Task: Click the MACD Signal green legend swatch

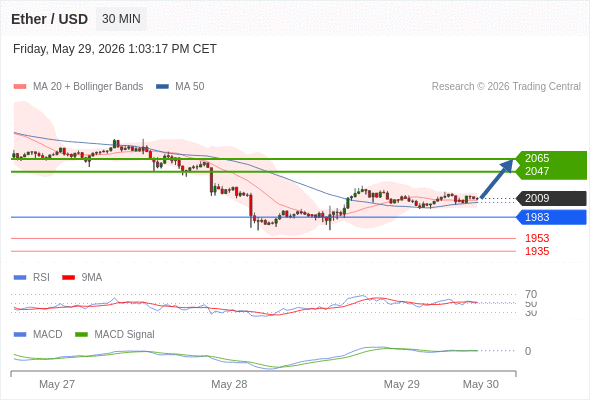Action: coord(81,334)
